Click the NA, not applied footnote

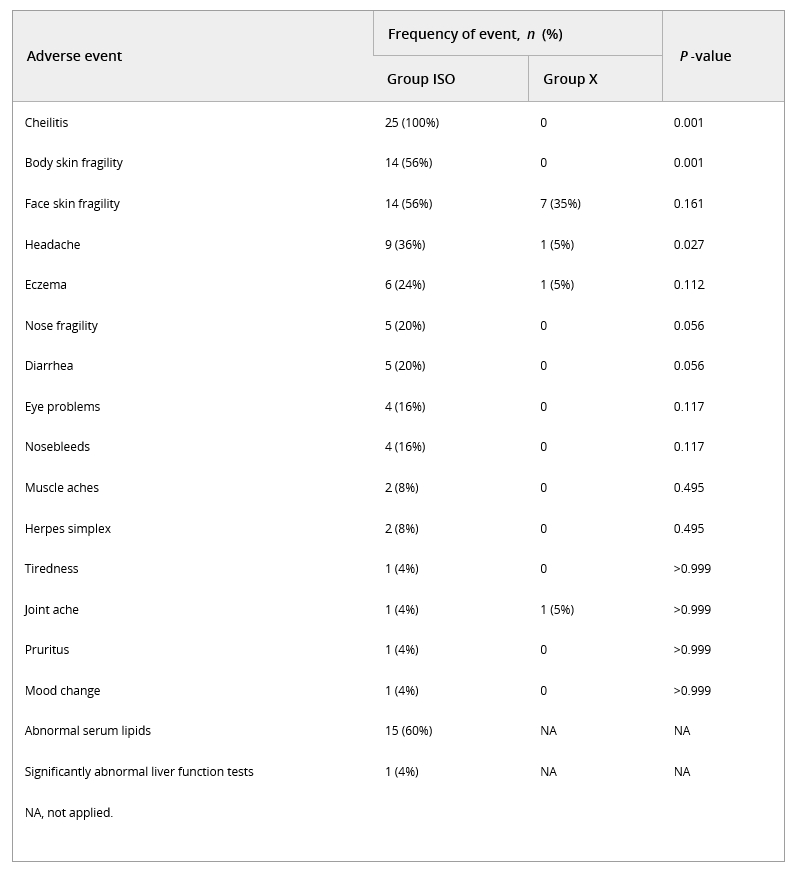(x=69, y=813)
